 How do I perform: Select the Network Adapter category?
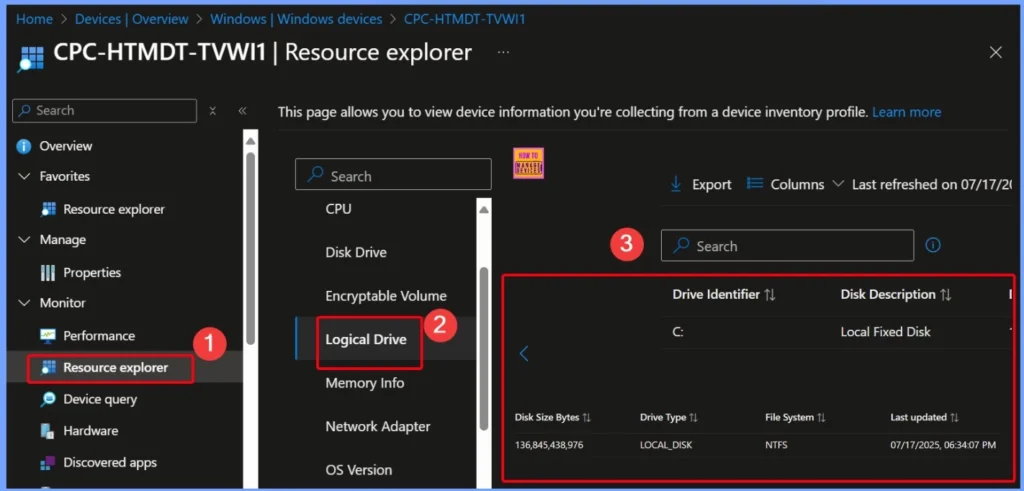(377, 426)
